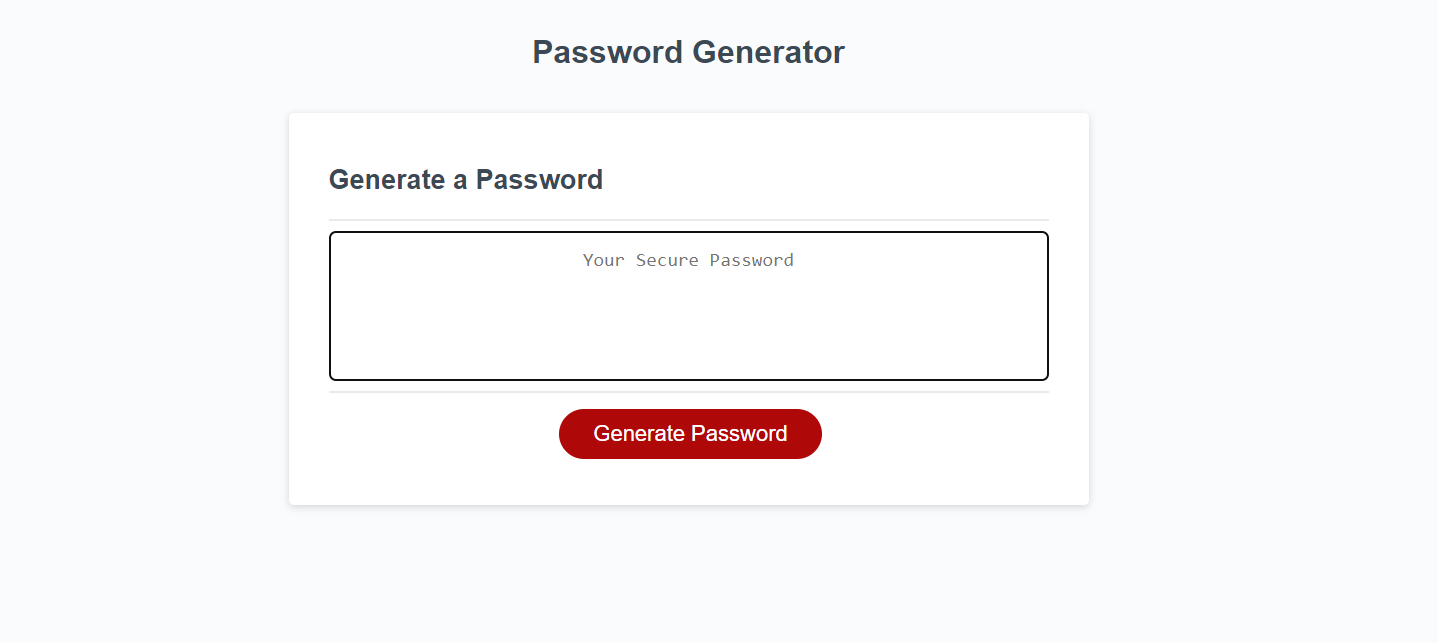
Task: Click below the Generate Password button
Action: [x=689, y=480]
